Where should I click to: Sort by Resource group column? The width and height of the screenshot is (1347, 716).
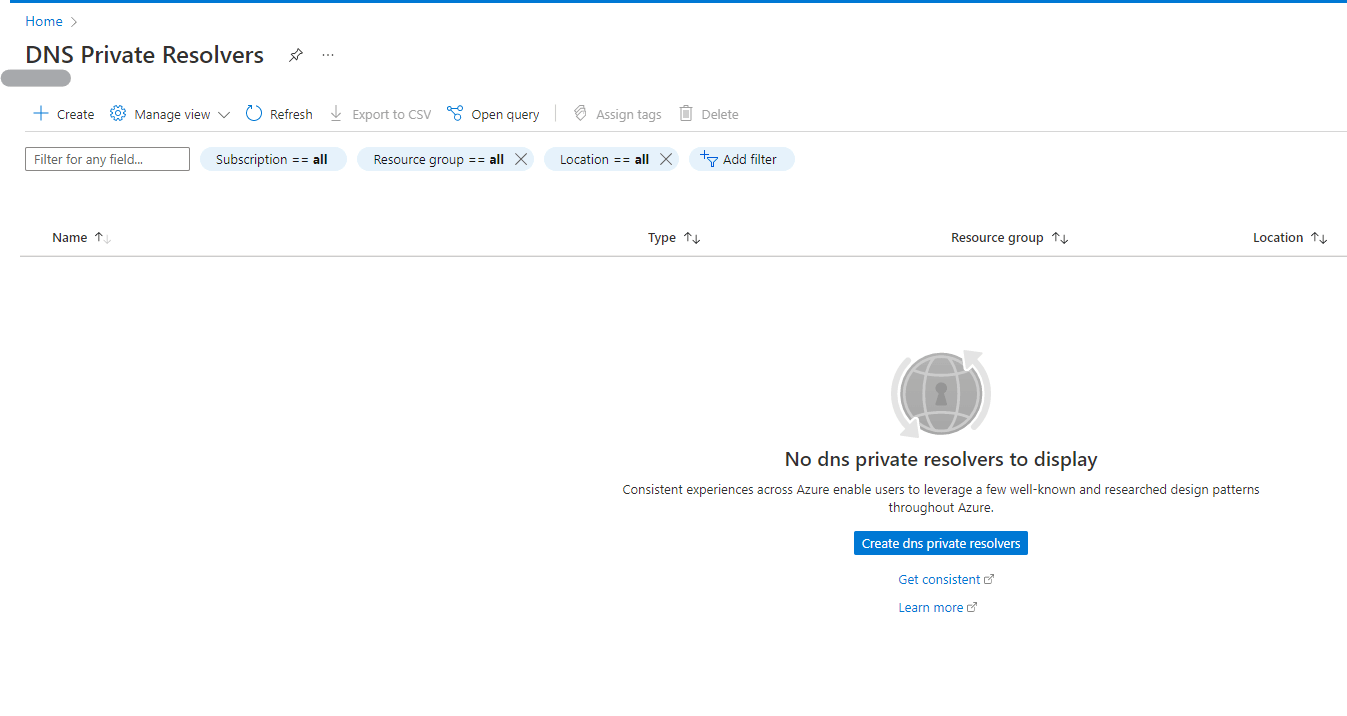pyautogui.click(x=1010, y=238)
